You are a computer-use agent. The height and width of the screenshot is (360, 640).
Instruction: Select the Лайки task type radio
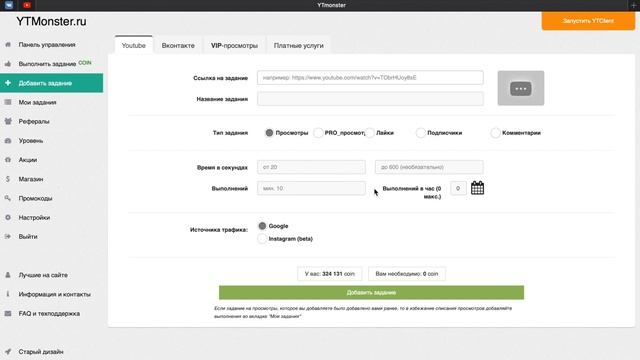click(x=369, y=133)
